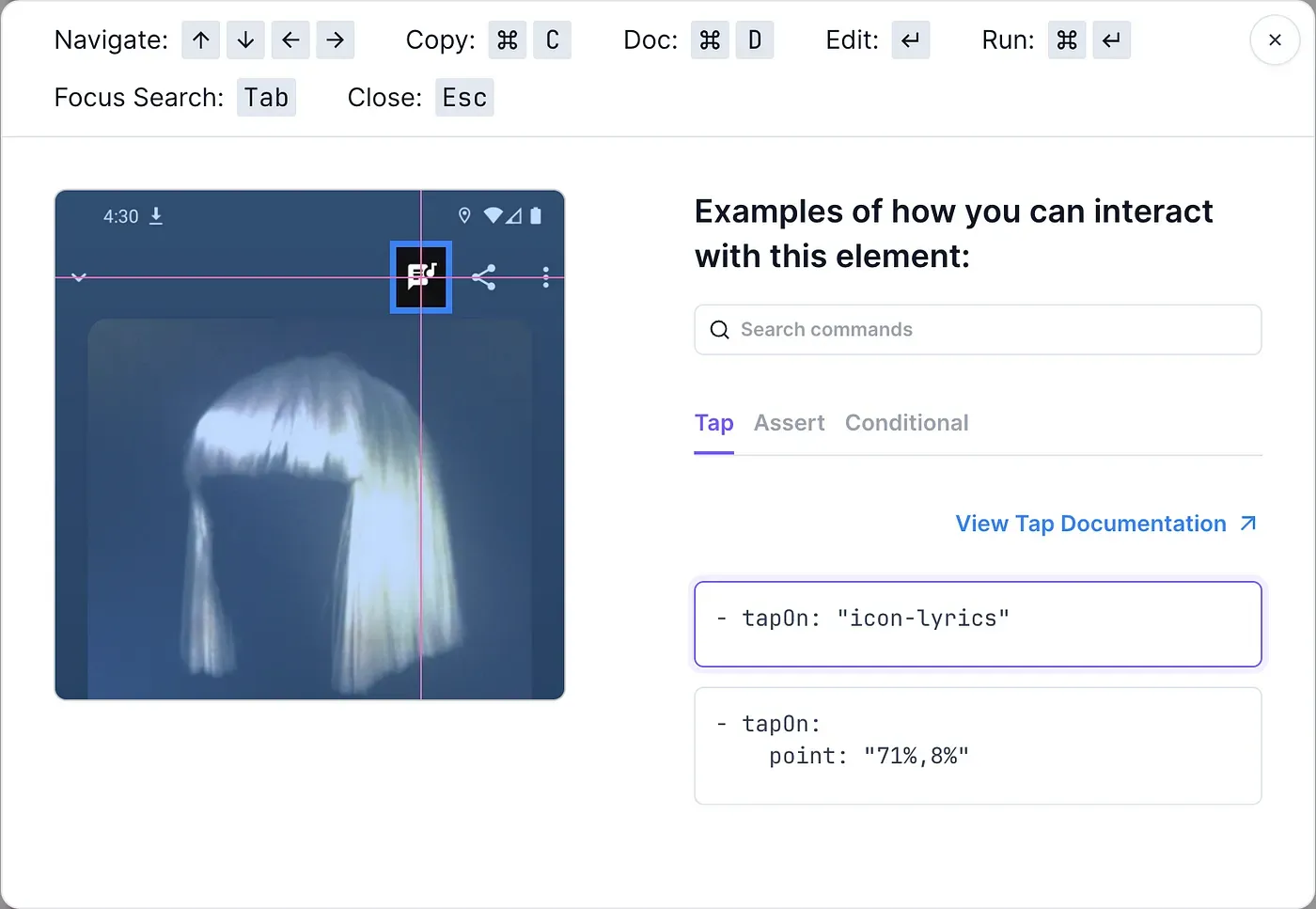1316x909 pixels.
Task: Click the download icon in the phone status bar
Action: coord(156,216)
